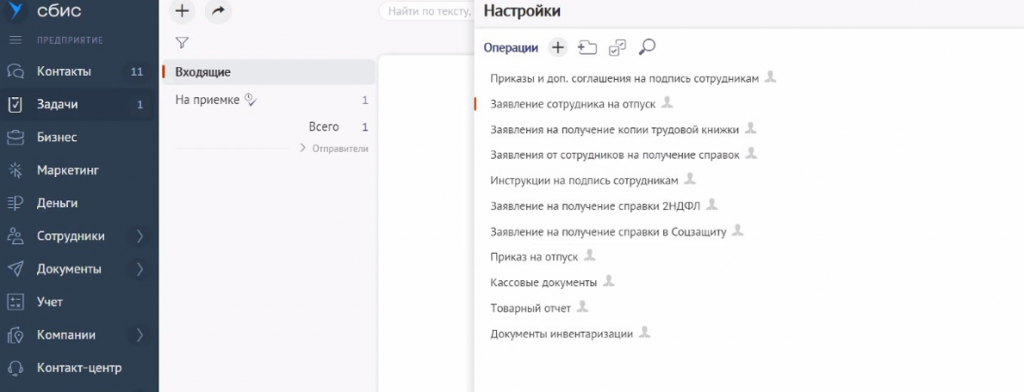Open Заявление на получение справки 2НДФЛ
1024x392 pixels.
(x=595, y=206)
